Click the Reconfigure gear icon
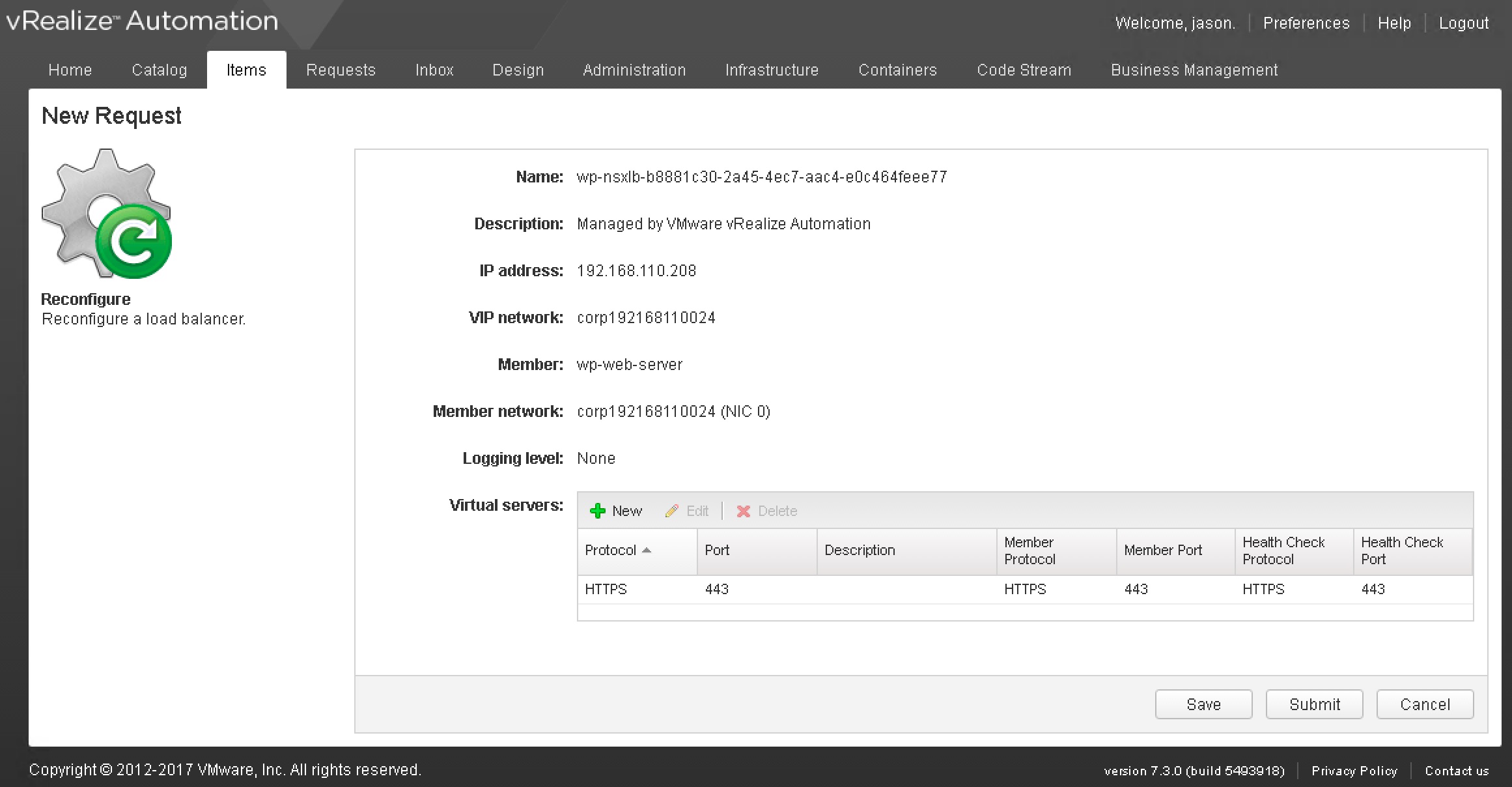This screenshot has height=787, width=1512. point(106,214)
